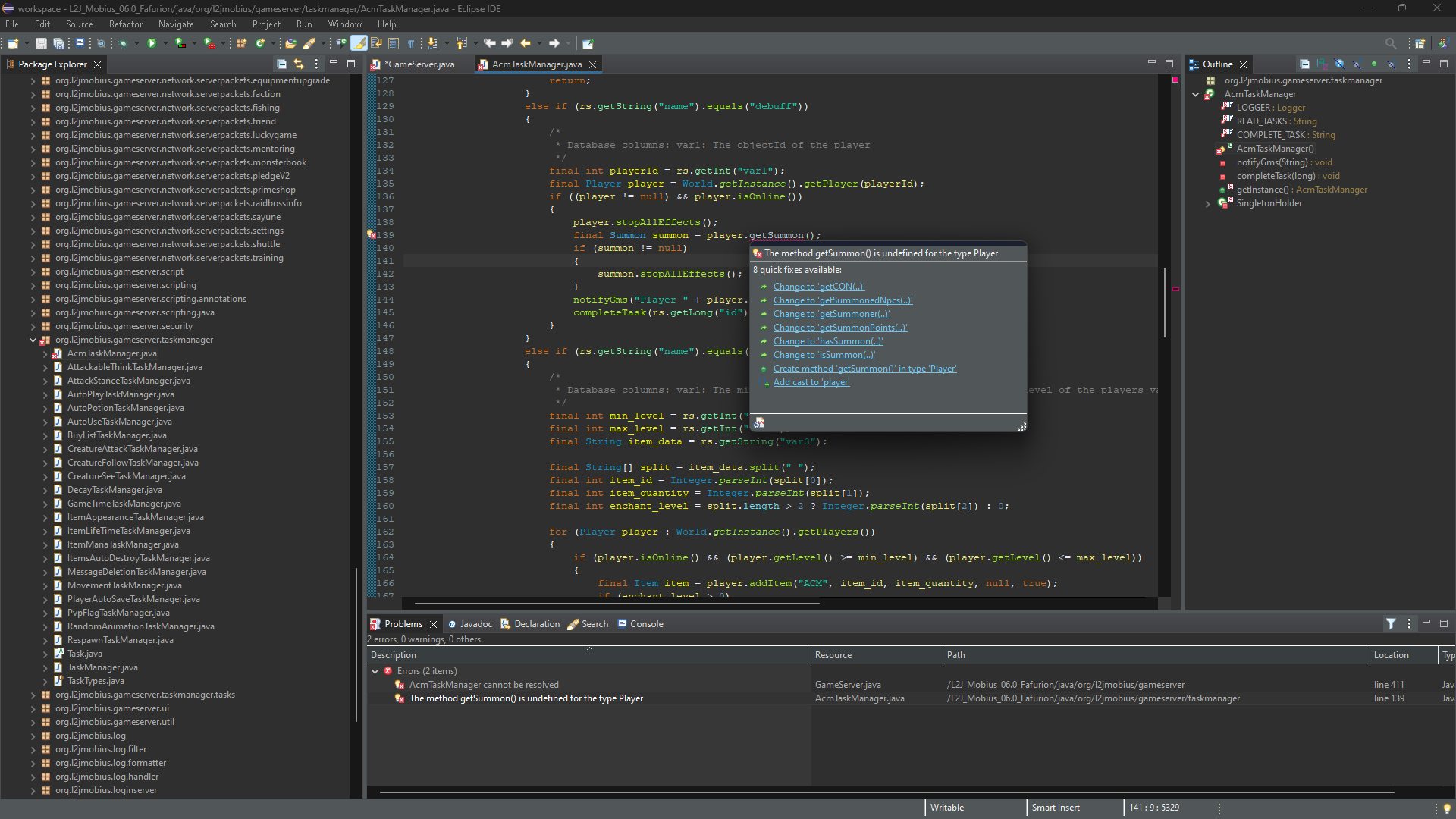Screen dimensions: 1456x819
Task: Collapse the Errors (2 items) group
Action: (x=375, y=672)
